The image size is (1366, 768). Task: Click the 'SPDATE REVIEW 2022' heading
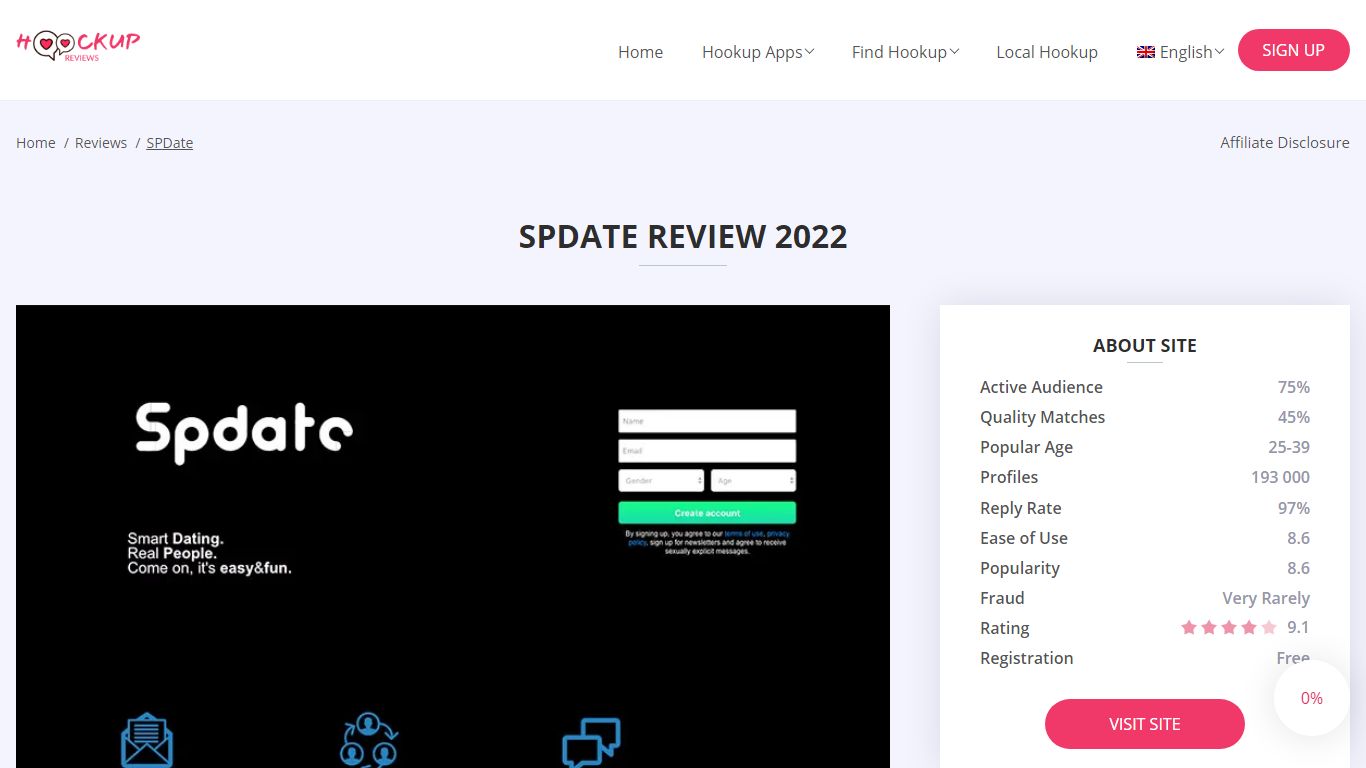pyautogui.click(x=683, y=237)
